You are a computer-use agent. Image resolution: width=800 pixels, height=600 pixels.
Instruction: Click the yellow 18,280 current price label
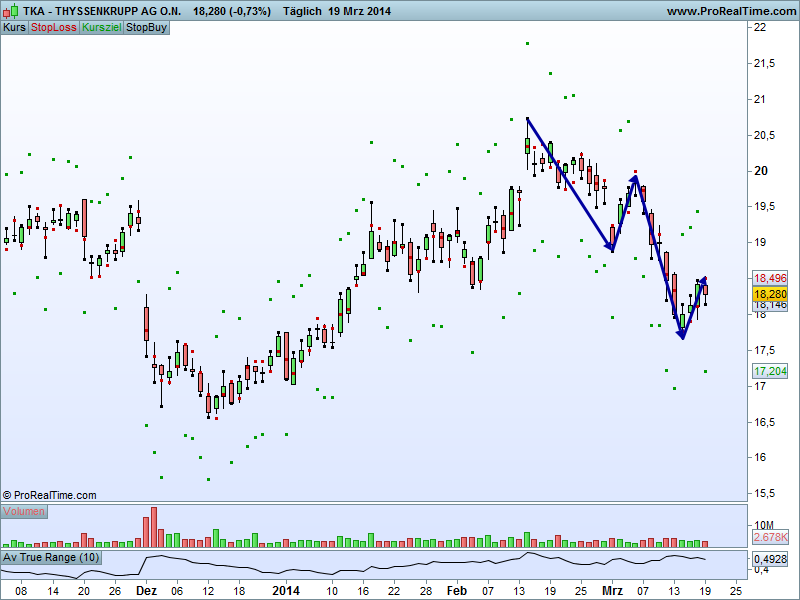click(x=770, y=294)
